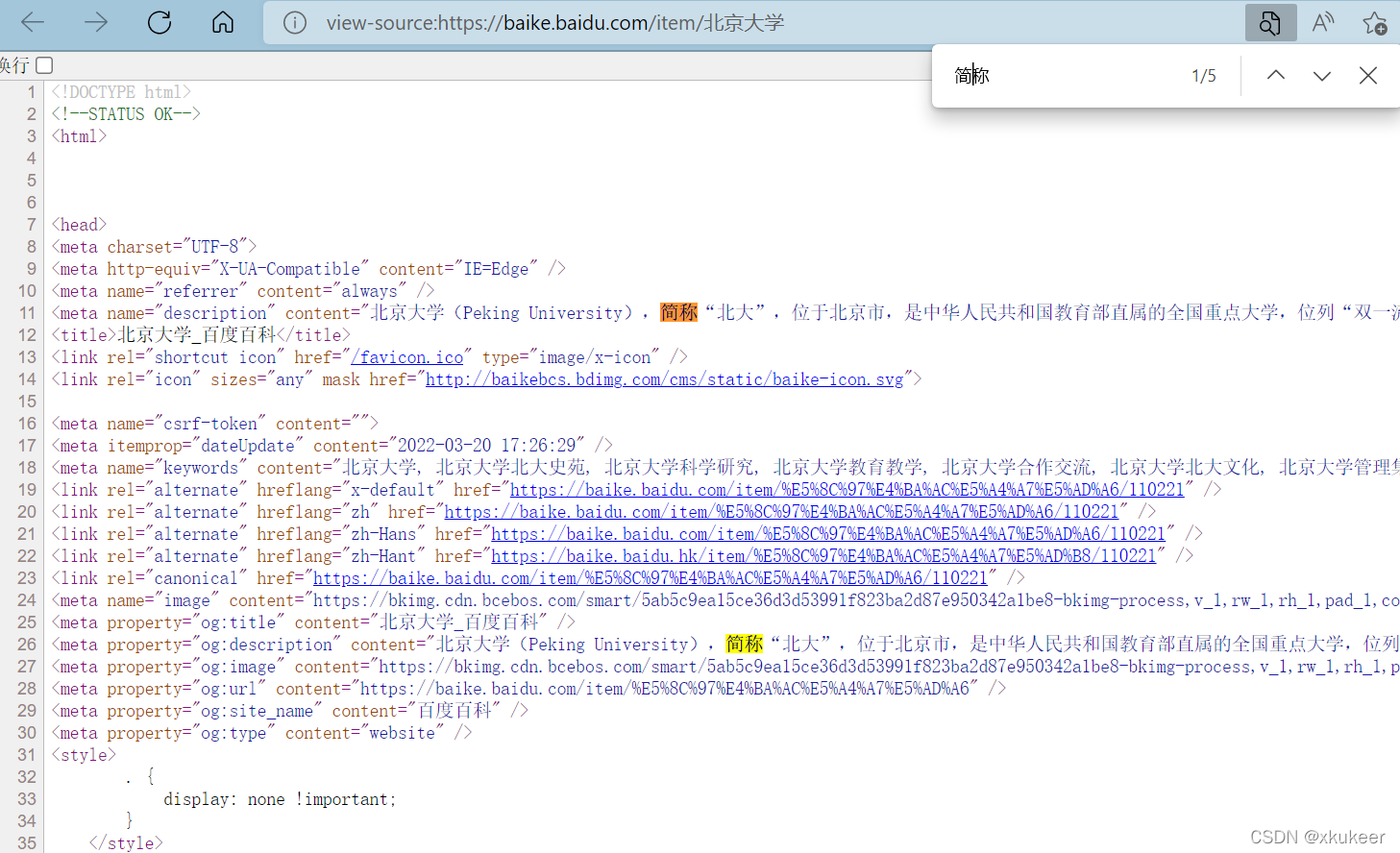
Task: View site information icon in address bar
Action: pos(295,22)
